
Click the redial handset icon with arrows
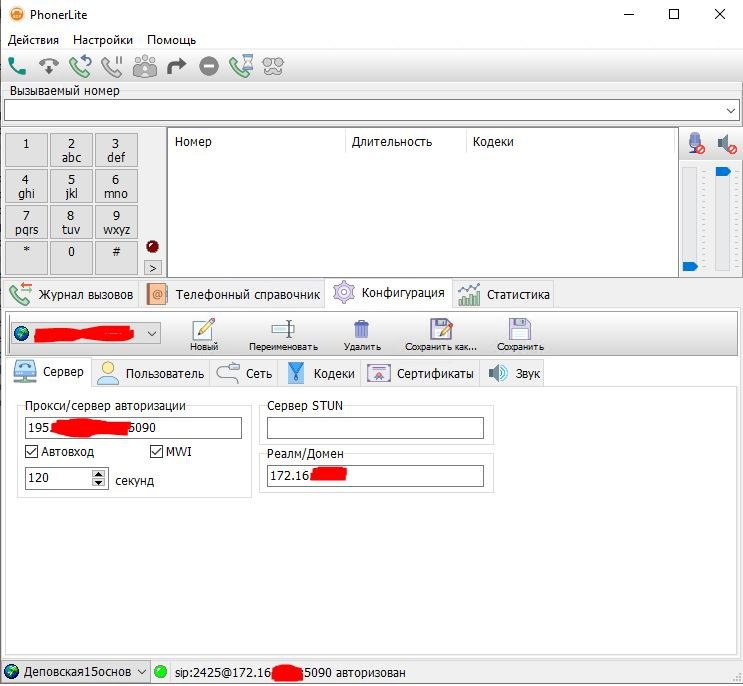[81, 66]
